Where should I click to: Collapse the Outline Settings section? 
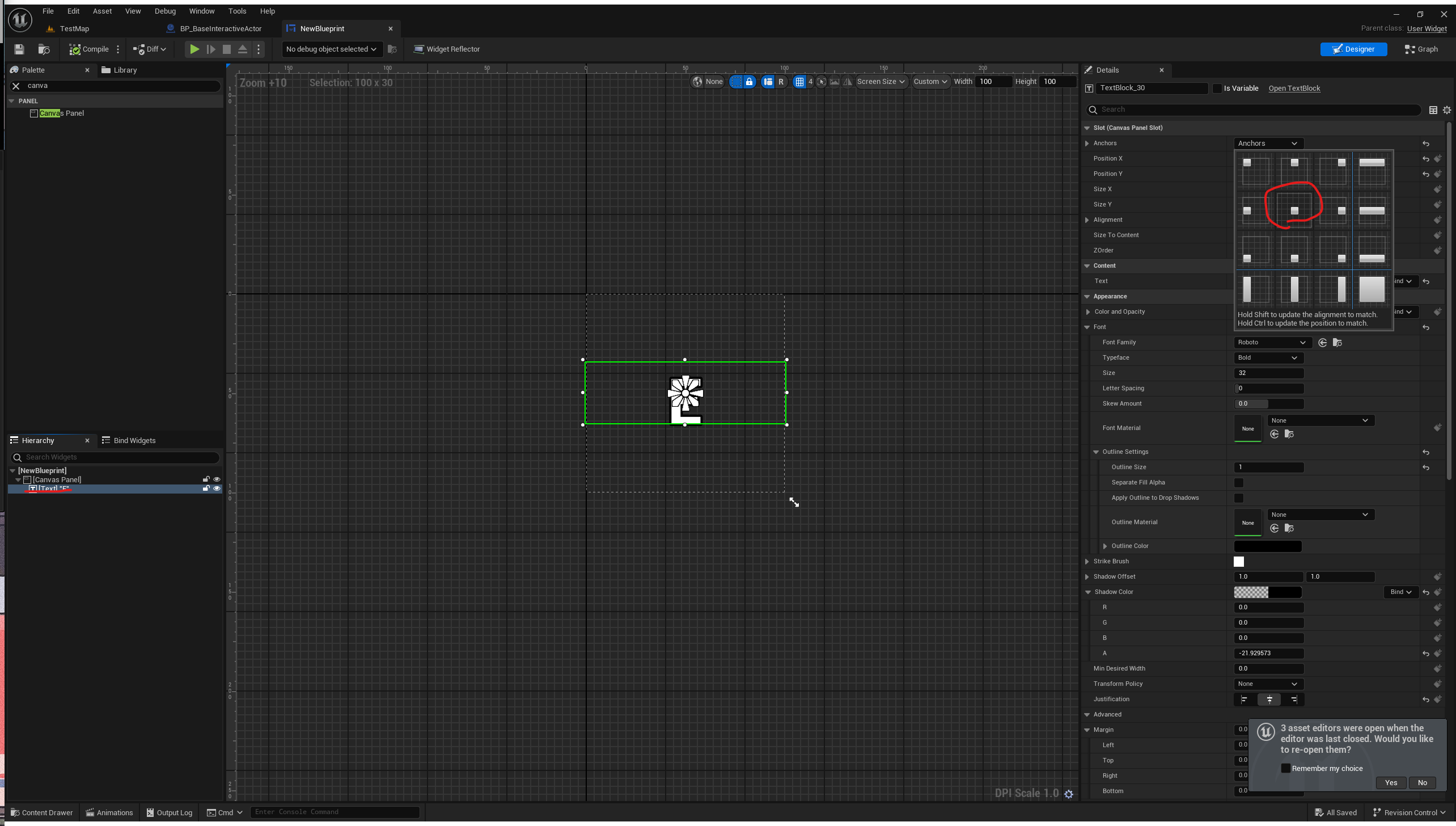click(x=1096, y=452)
